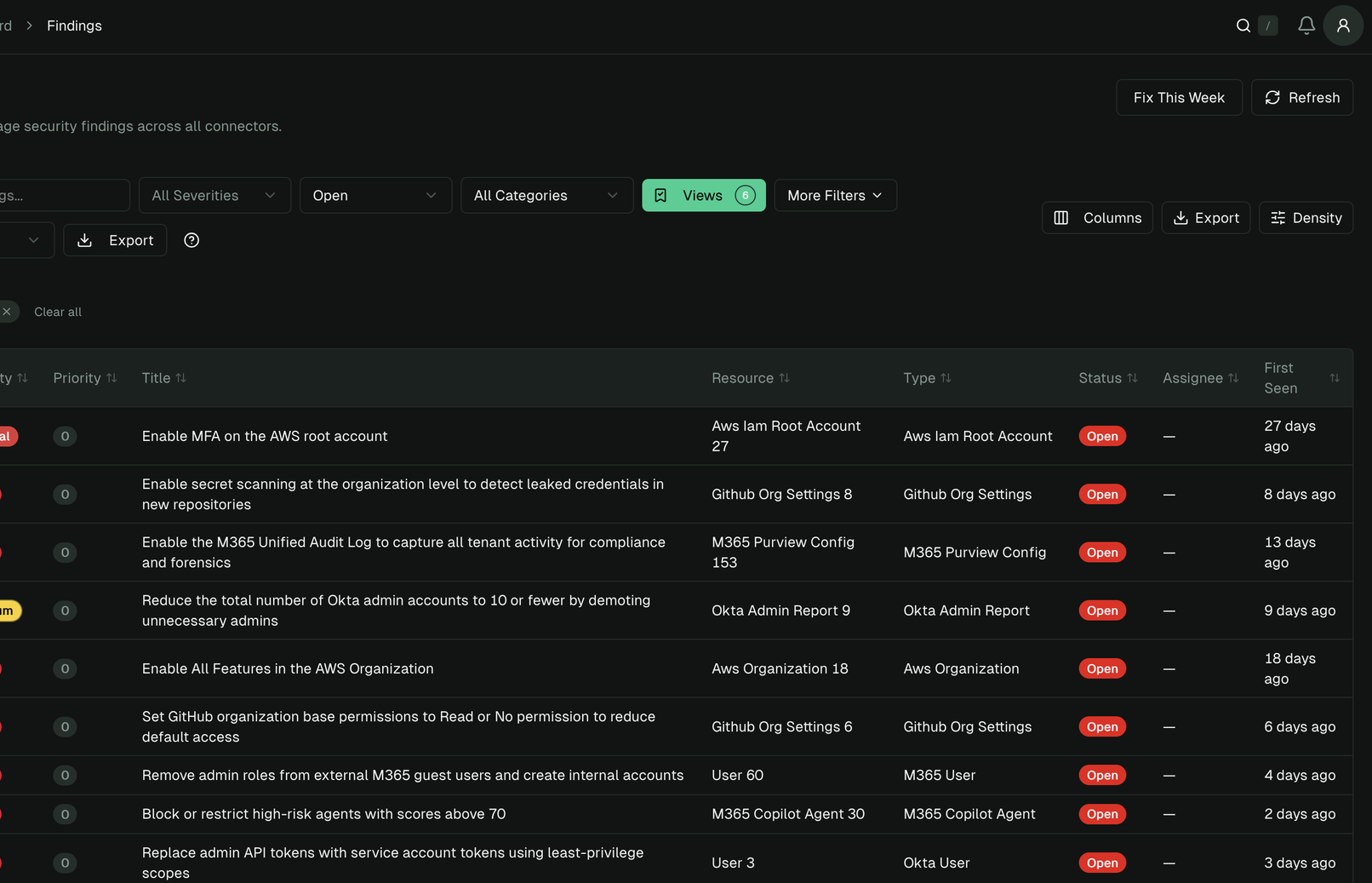Open saved Views button

point(704,196)
